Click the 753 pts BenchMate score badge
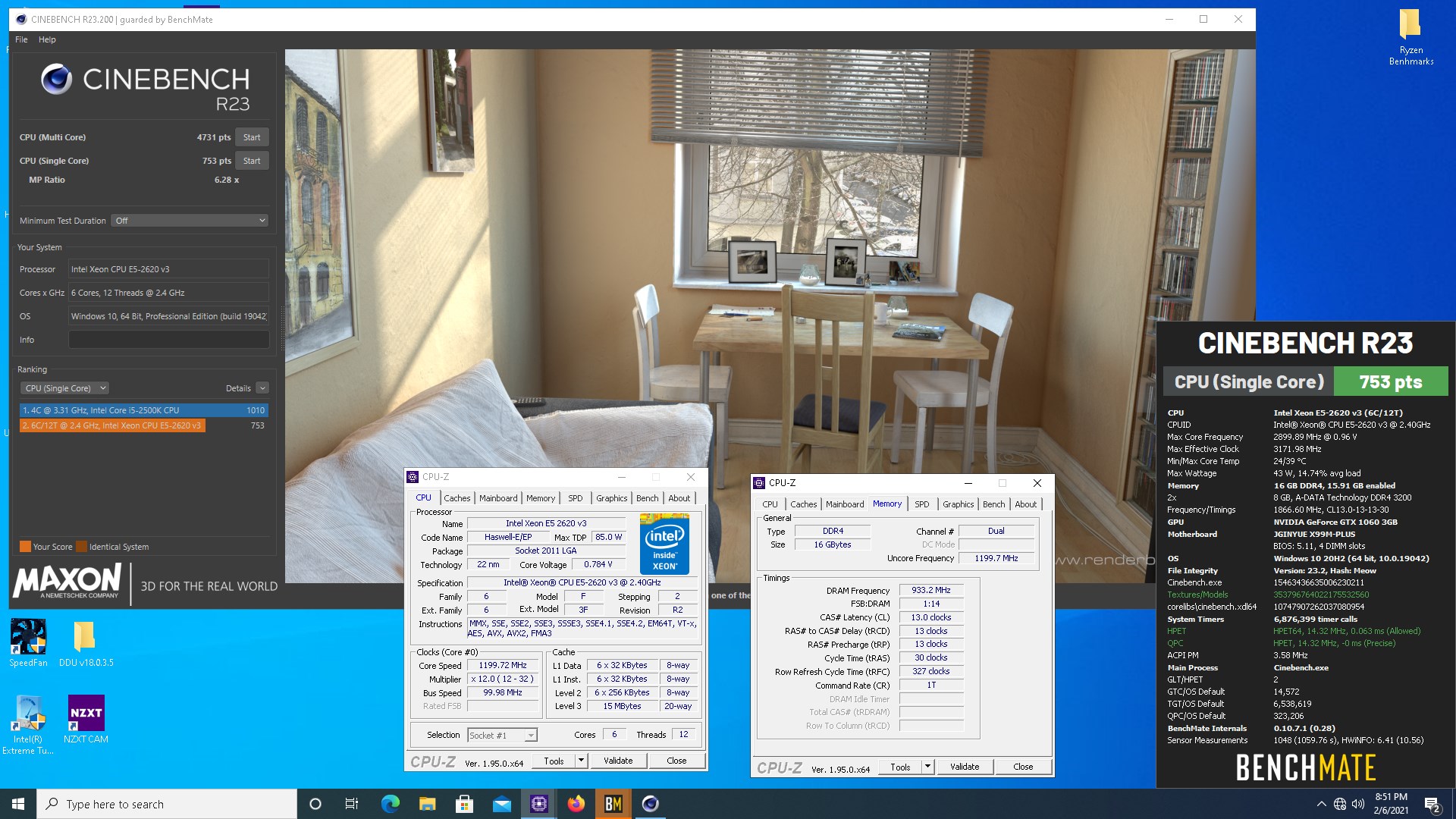 click(1391, 382)
